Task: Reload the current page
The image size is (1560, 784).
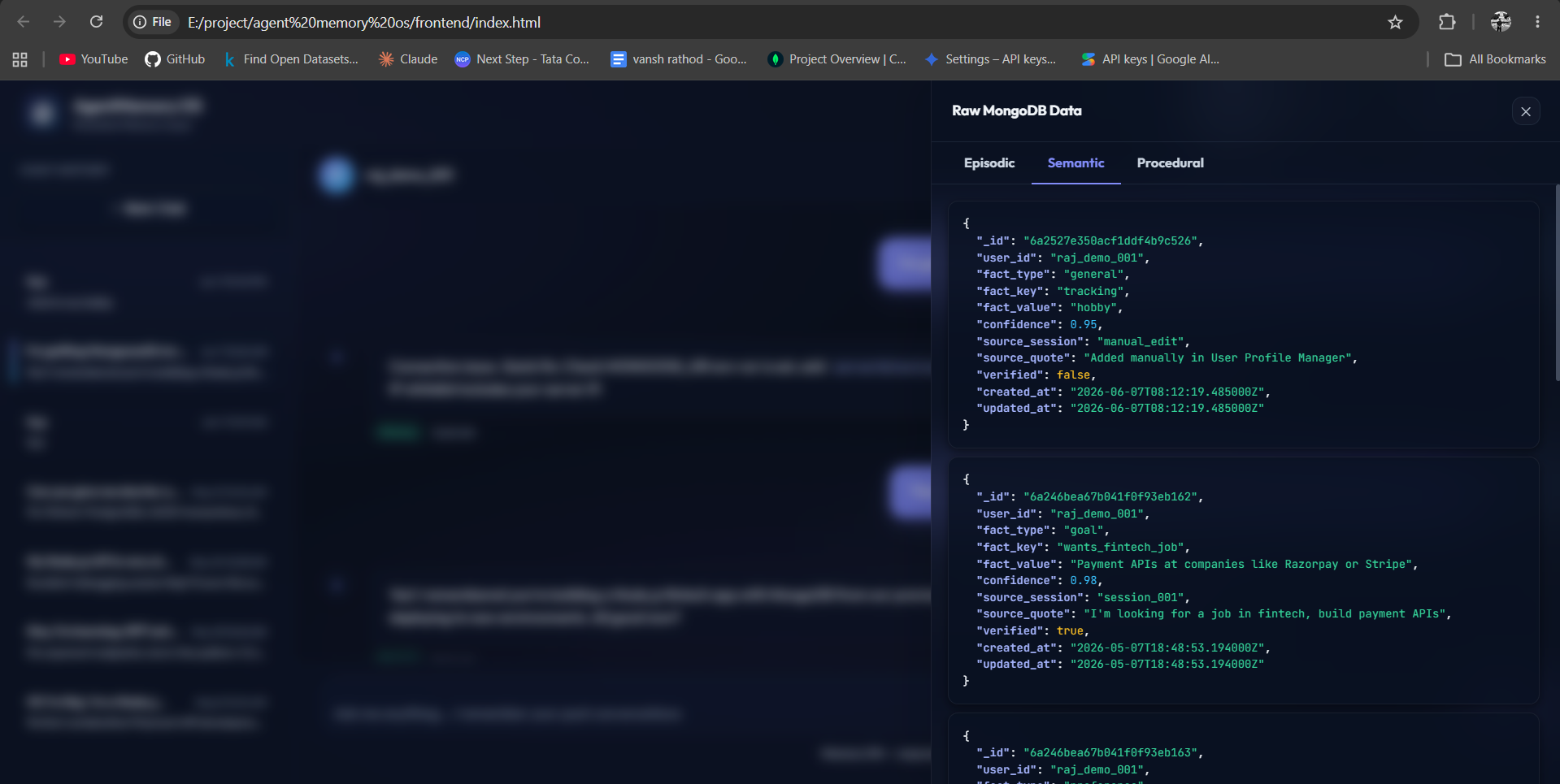Action: [x=96, y=22]
